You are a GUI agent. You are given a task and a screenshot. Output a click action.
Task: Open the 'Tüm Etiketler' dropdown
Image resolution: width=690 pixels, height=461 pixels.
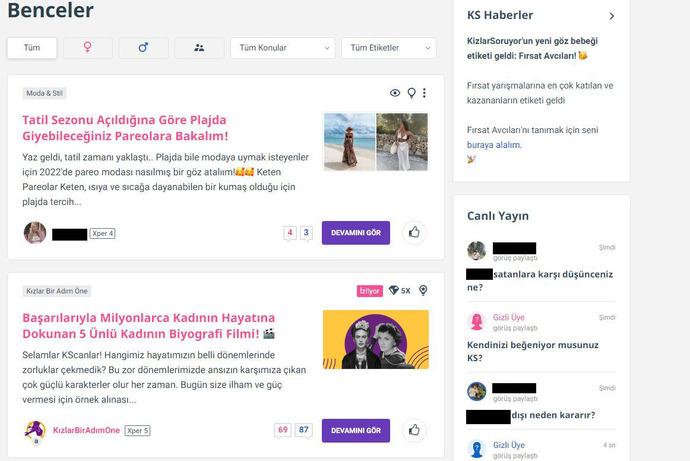point(389,48)
